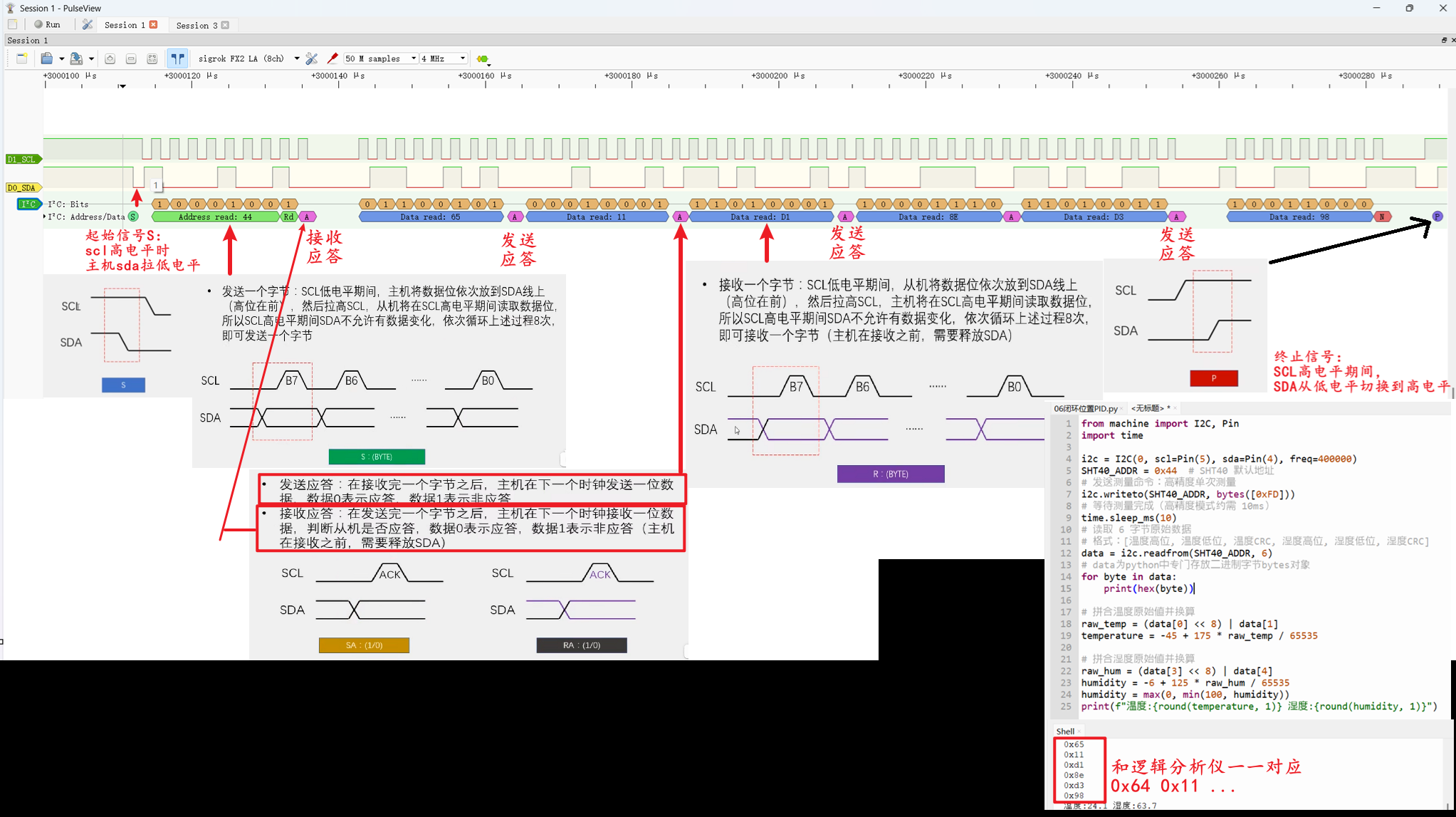
Task: Click the green I²C decoder label
Action: [x=28, y=204]
